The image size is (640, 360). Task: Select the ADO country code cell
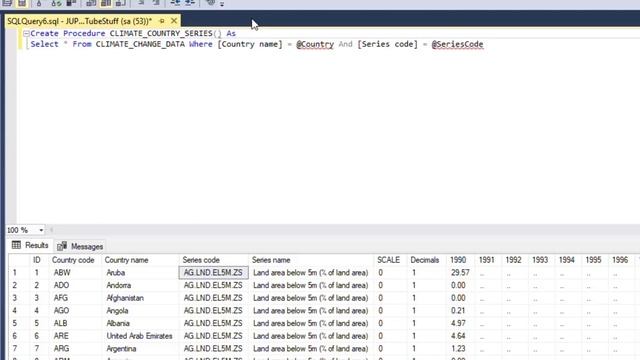pos(76,285)
